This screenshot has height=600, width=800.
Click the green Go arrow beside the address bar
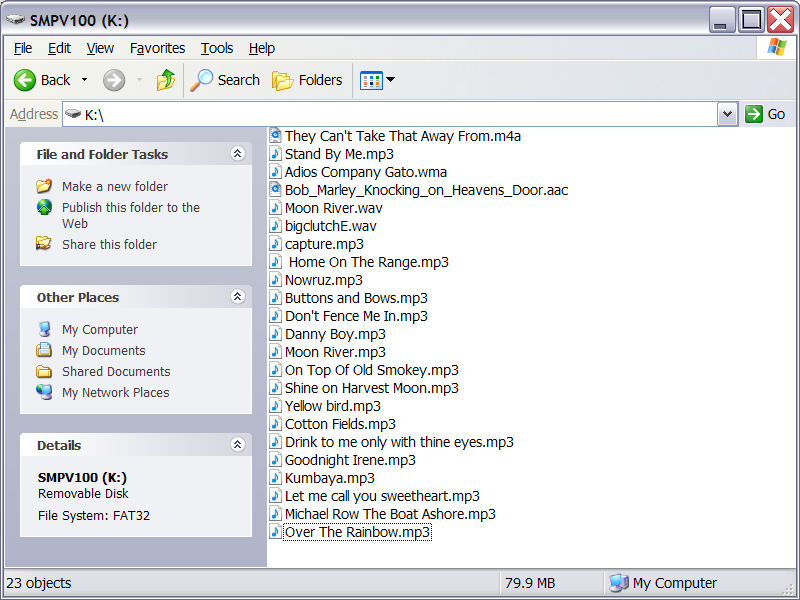pyautogui.click(x=754, y=114)
